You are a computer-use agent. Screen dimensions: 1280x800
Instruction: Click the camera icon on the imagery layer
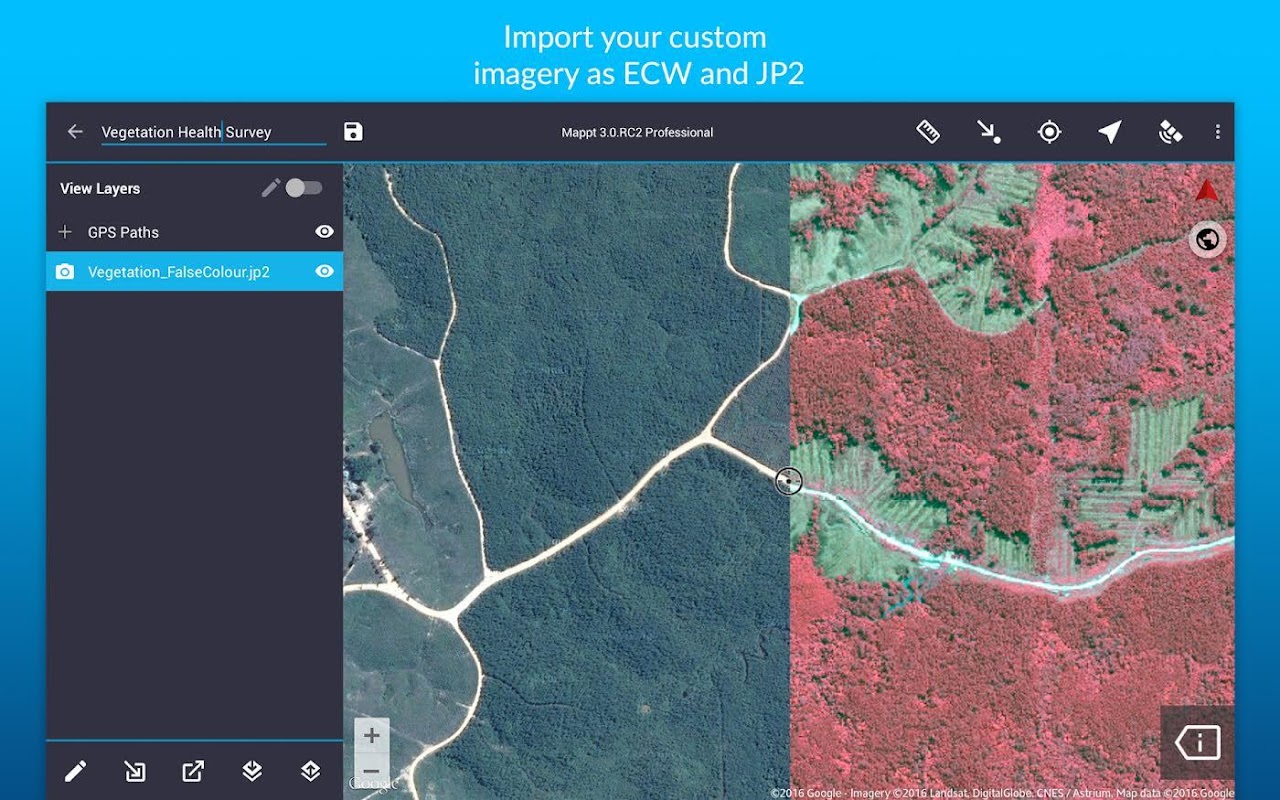65,271
